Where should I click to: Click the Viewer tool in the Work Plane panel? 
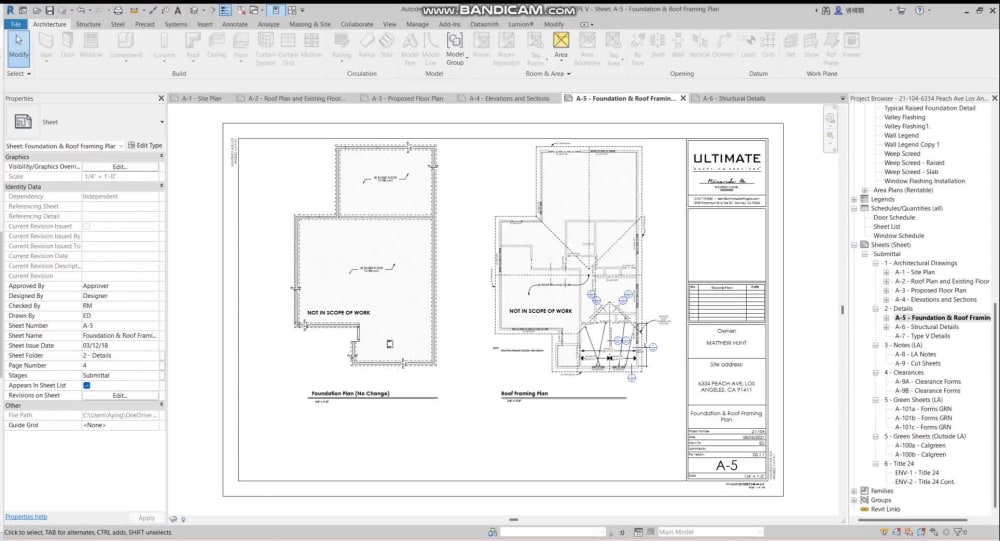[851, 45]
